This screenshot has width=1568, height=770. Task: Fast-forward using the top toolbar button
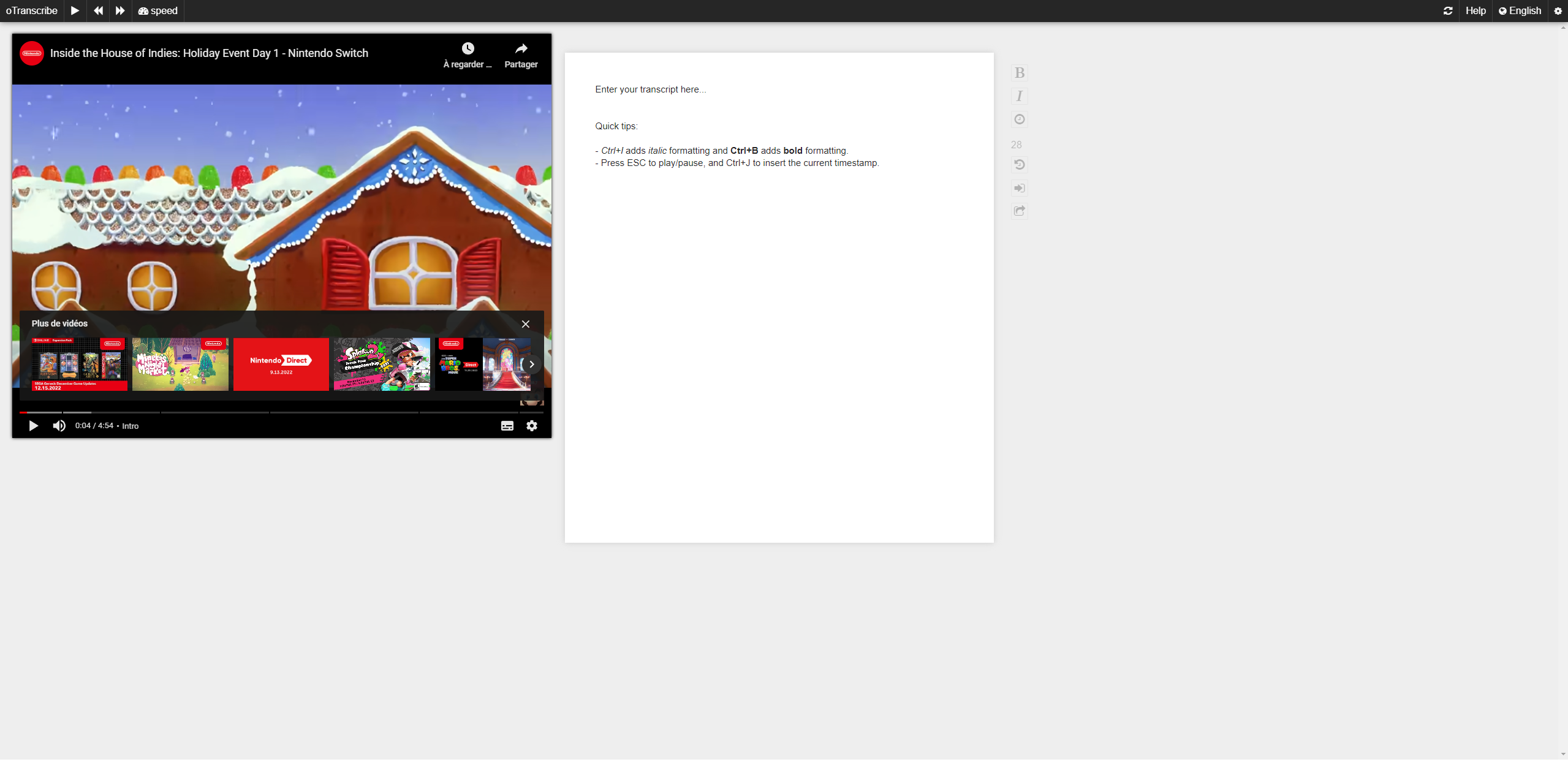tap(120, 11)
